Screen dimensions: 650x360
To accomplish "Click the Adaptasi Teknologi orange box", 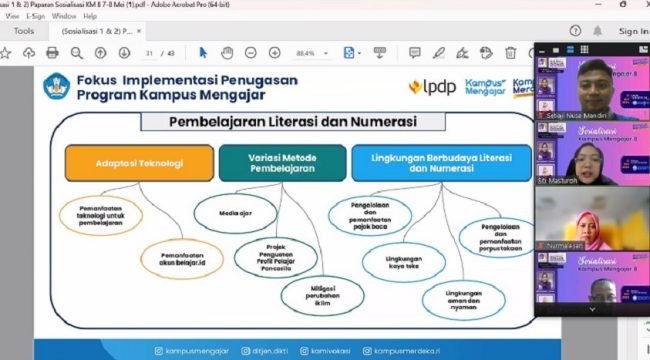I will (139, 163).
